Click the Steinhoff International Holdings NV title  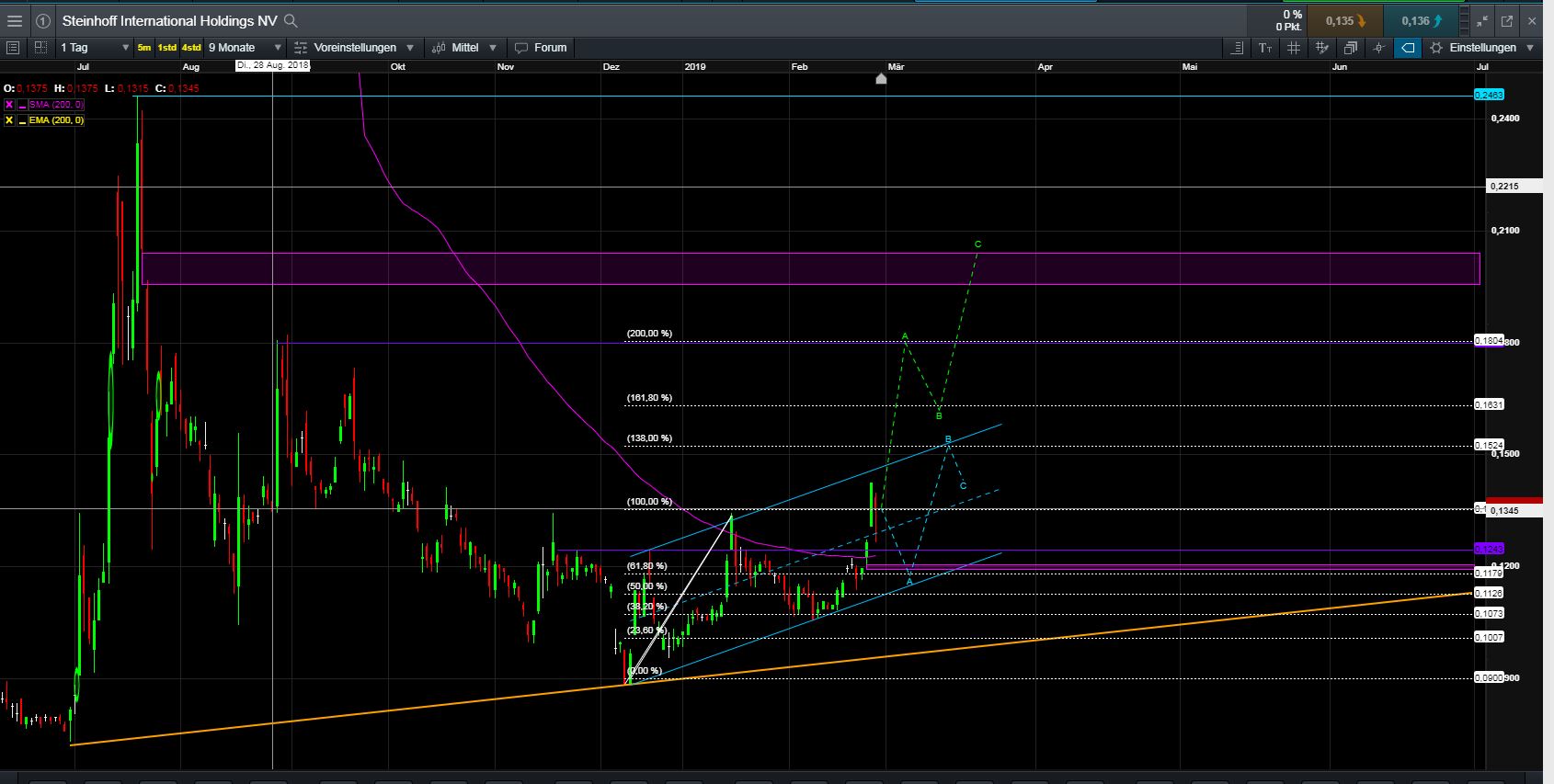(169, 20)
